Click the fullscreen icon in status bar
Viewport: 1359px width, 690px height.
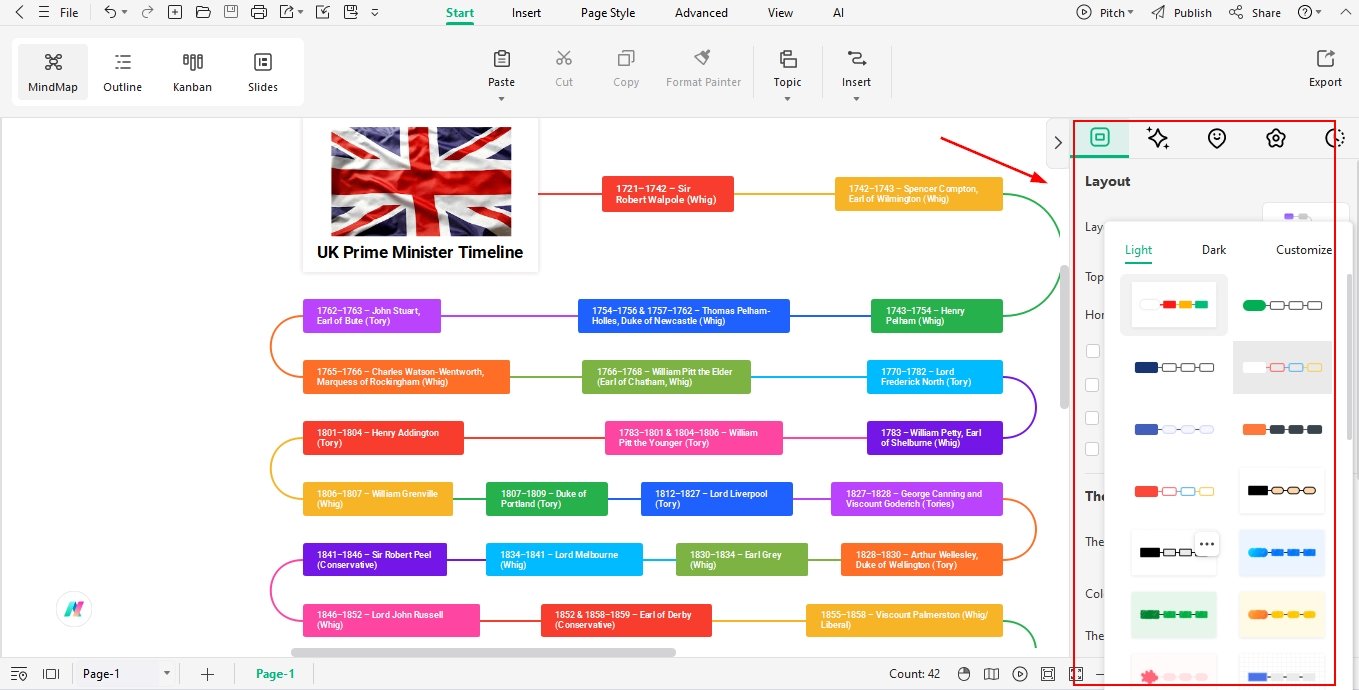coord(1076,674)
